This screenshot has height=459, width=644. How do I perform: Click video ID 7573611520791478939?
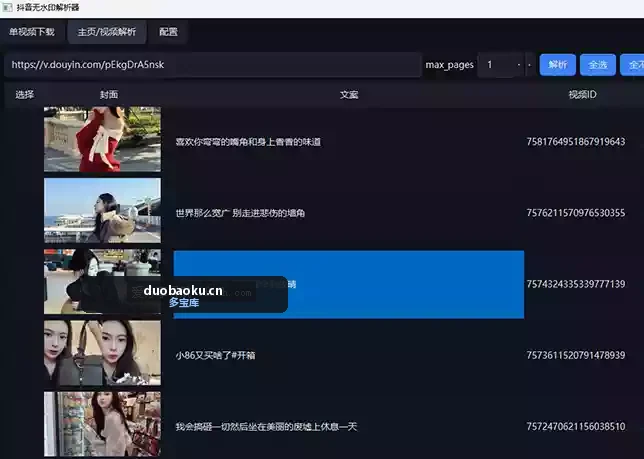pos(576,355)
